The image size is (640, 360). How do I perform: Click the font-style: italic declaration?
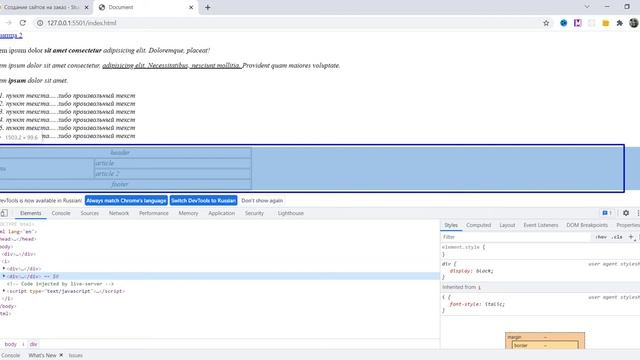477,304
